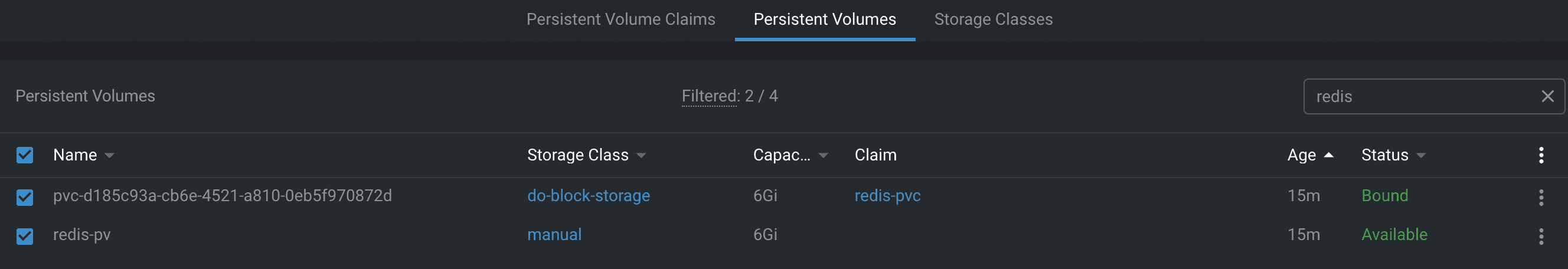The image size is (1568, 269).
Task: Follow the redis-pvc claim link
Action: [887, 196]
